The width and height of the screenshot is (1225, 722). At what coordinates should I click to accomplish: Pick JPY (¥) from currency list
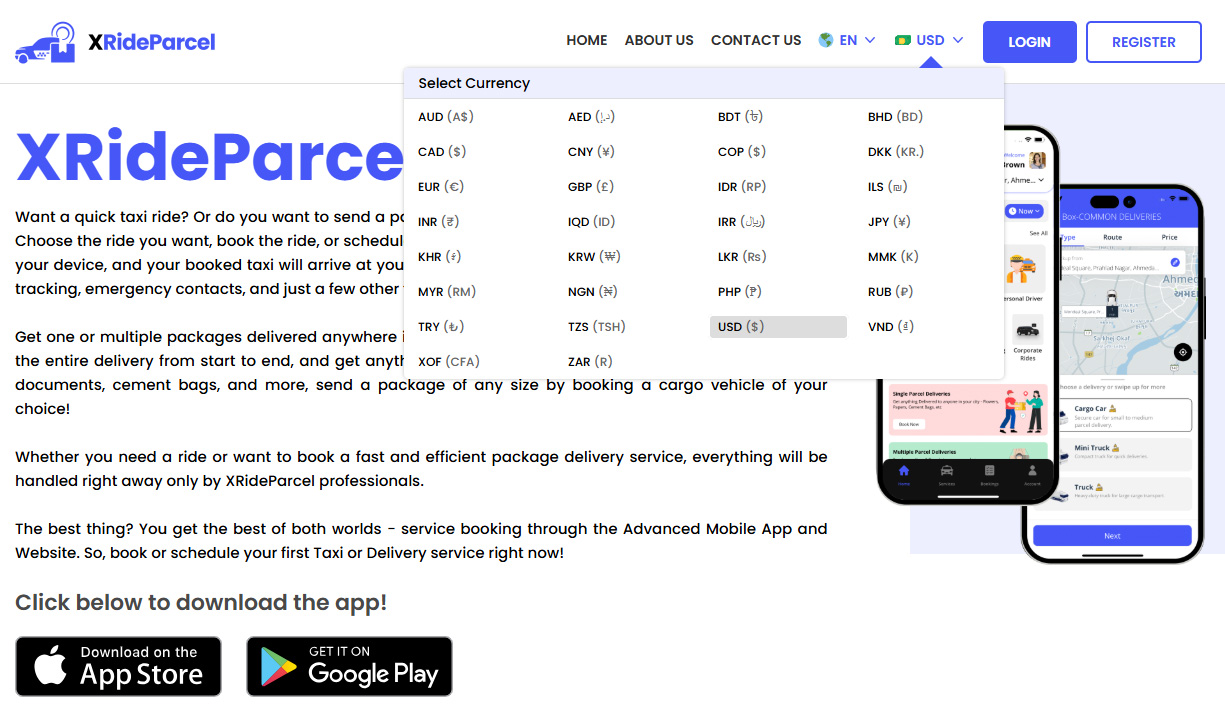[x=888, y=222]
